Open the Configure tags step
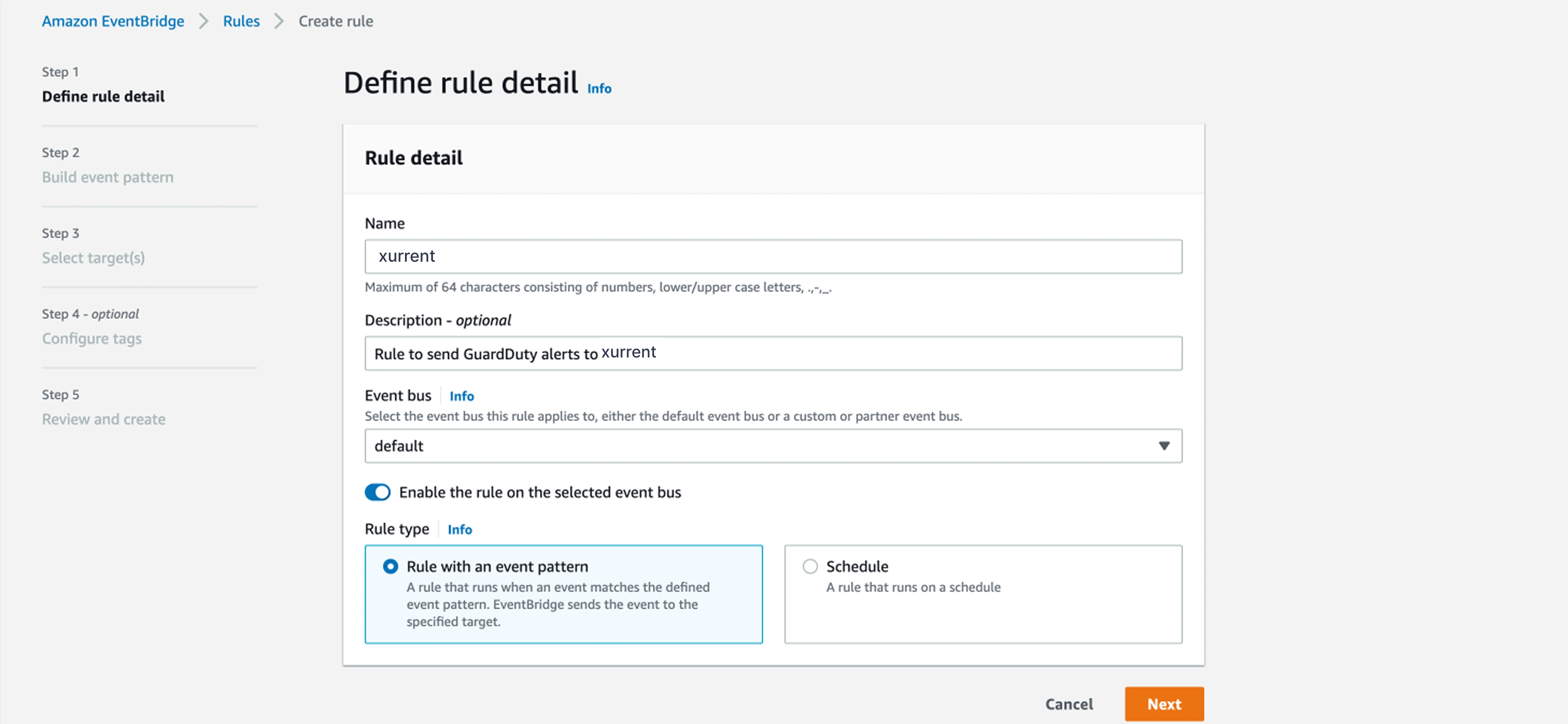Viewport: 1568px width, 724px height. click(x=92, y=338)
